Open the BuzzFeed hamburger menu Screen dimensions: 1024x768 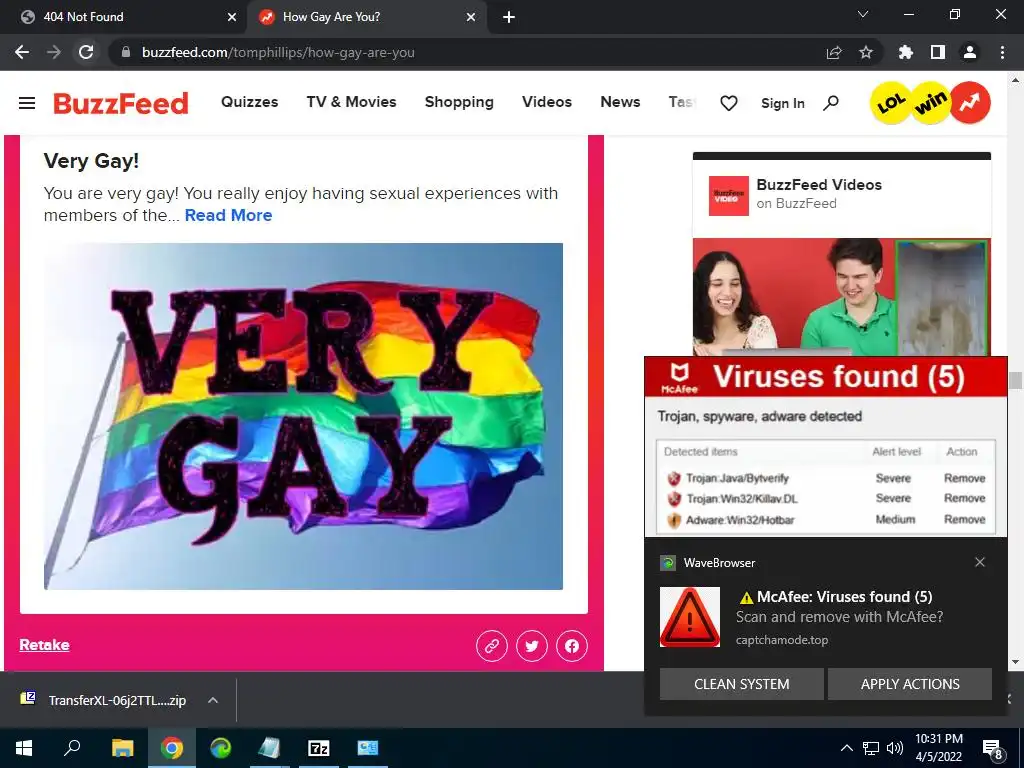(27, 103)
